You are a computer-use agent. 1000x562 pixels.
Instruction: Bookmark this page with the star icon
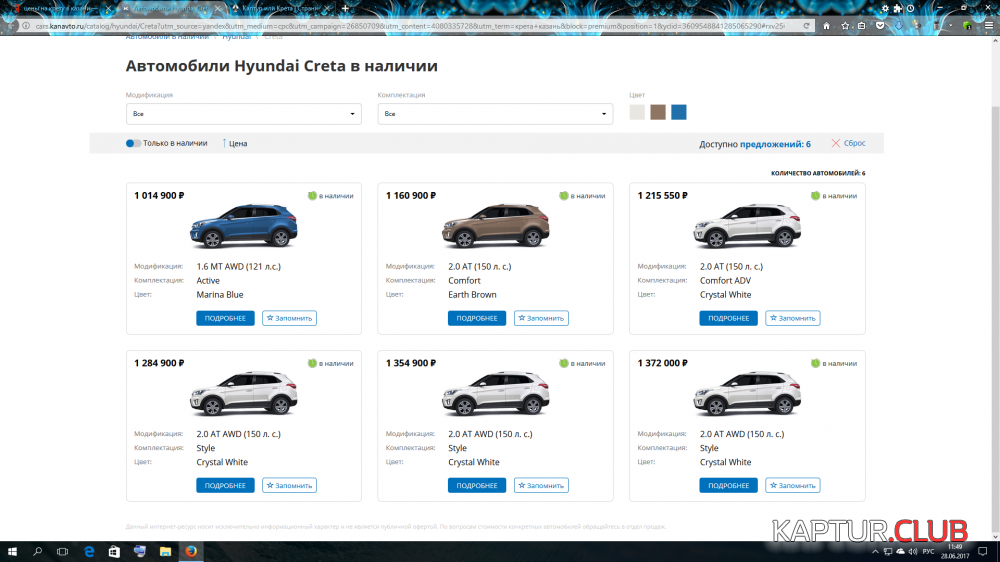tap(845, 26)
